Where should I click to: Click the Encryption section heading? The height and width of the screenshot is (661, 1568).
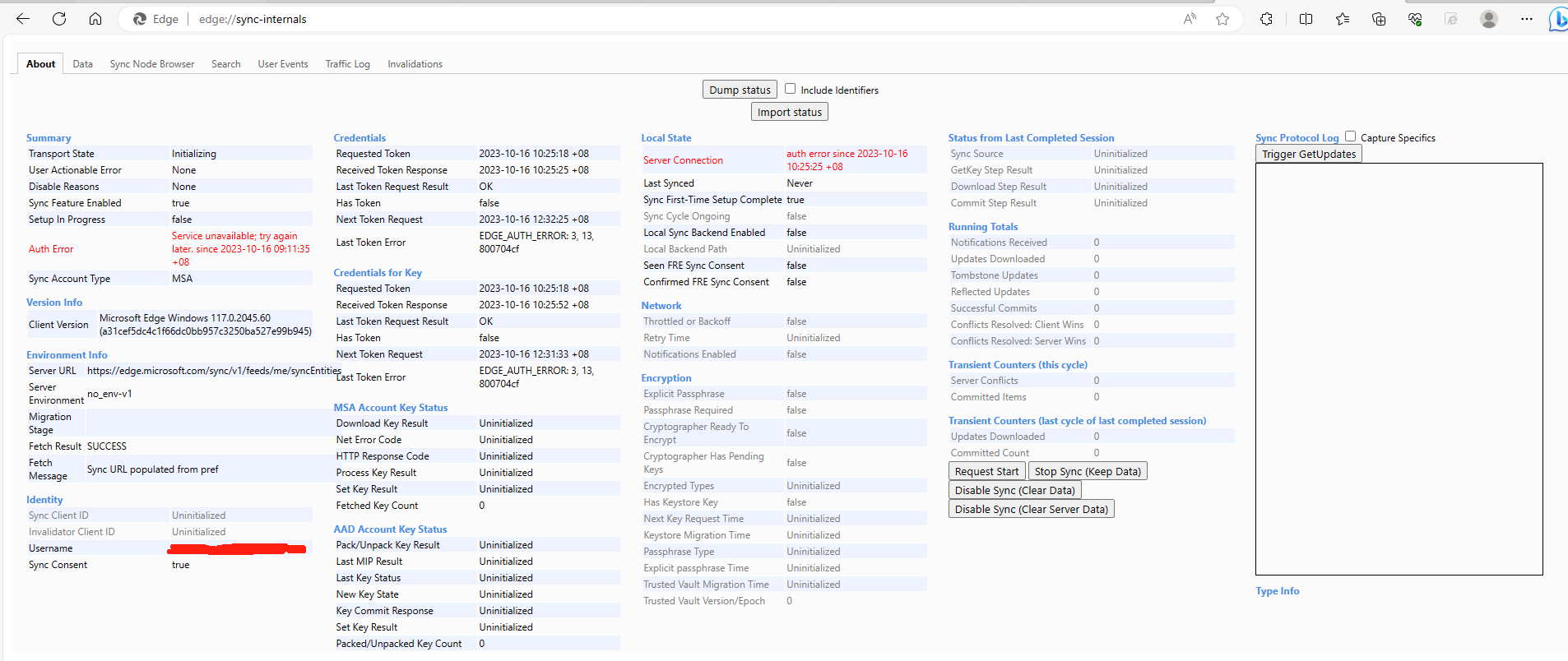point(666,377)
